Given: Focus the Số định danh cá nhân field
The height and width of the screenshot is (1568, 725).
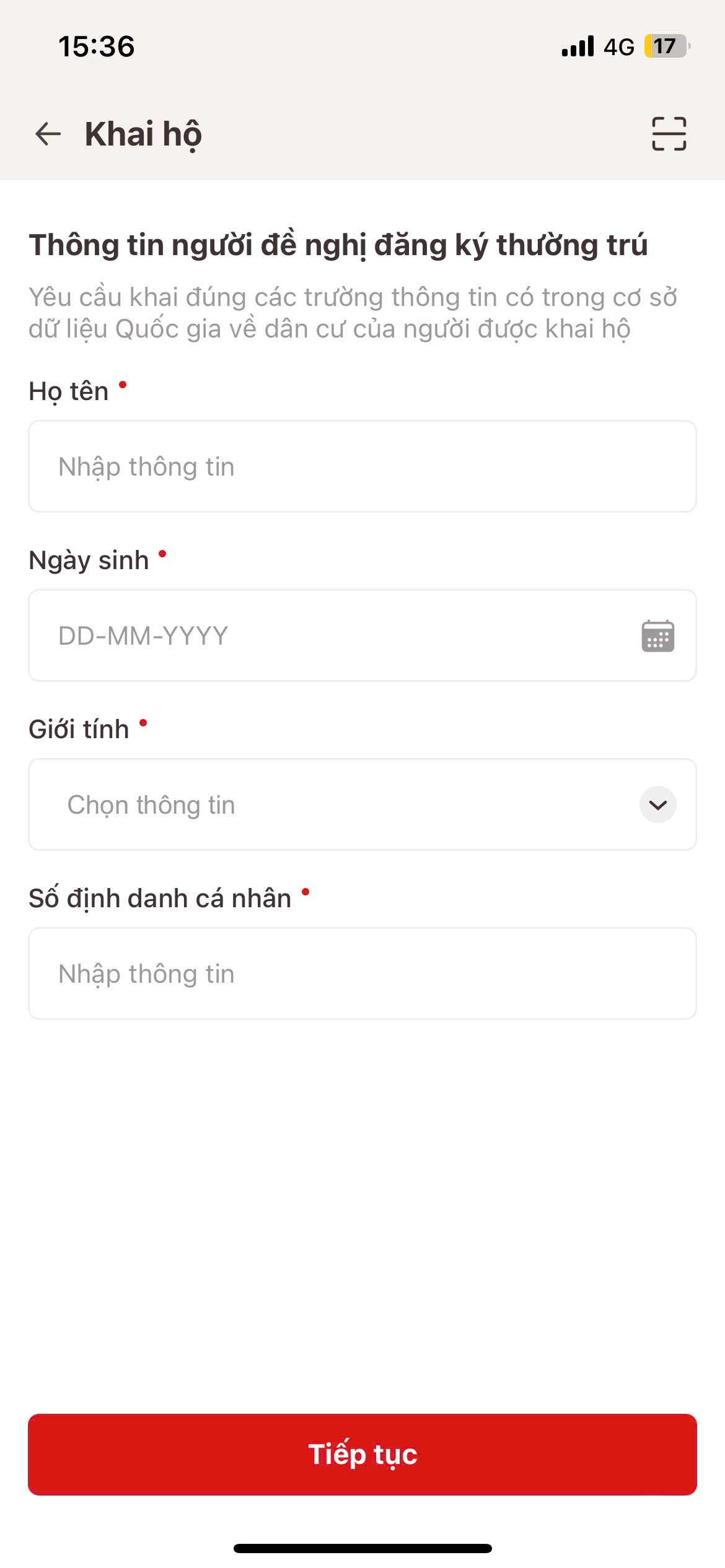Looking at the screenshot, I should coord(362,973).
